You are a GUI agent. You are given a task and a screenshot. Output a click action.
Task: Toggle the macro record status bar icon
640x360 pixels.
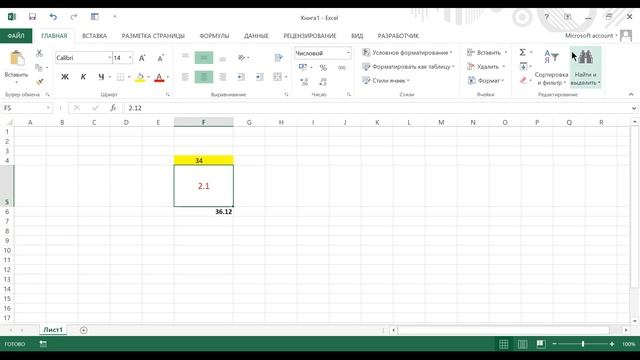[x=43, y=344]
